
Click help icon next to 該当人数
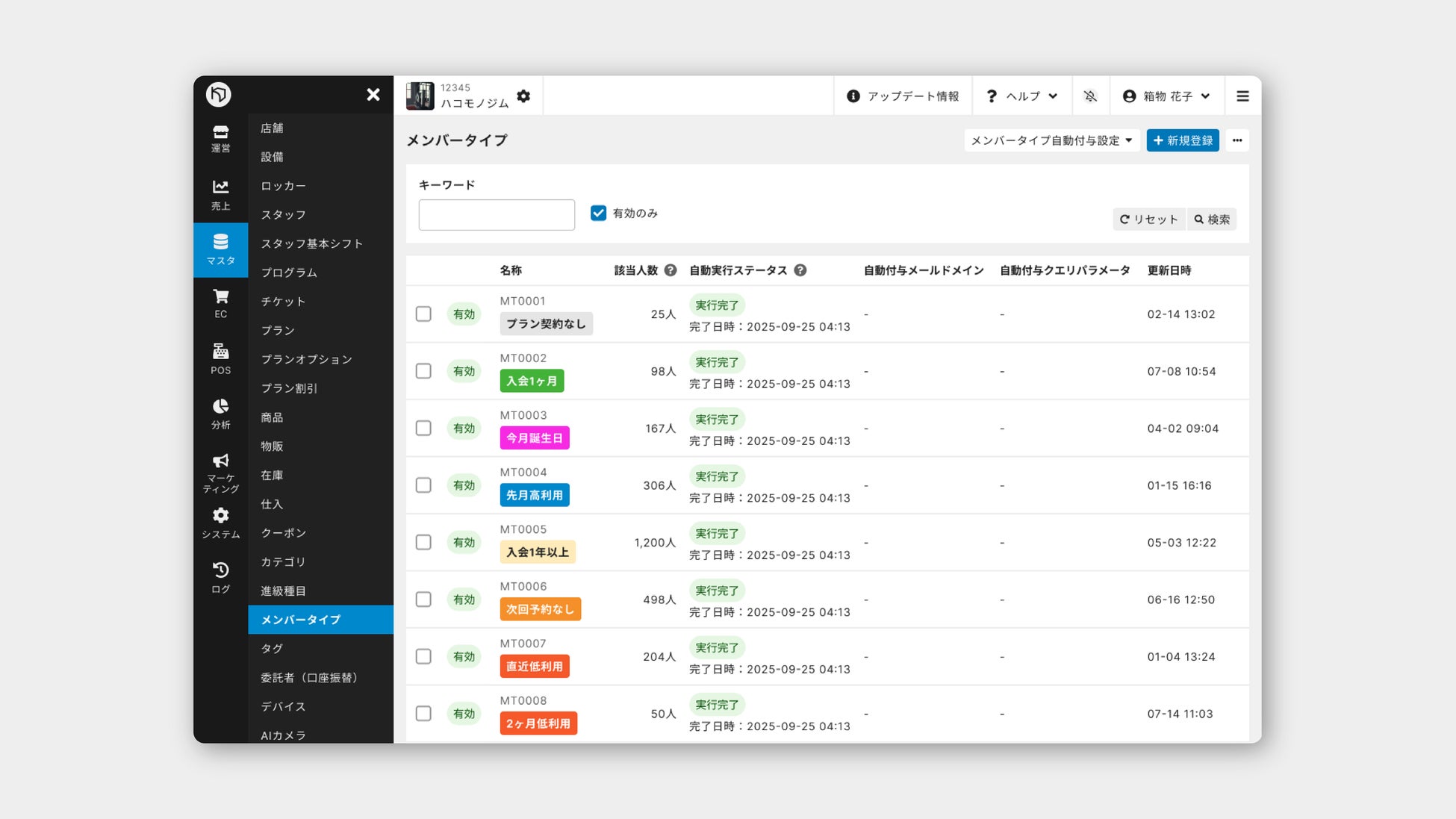coord(671,270)
